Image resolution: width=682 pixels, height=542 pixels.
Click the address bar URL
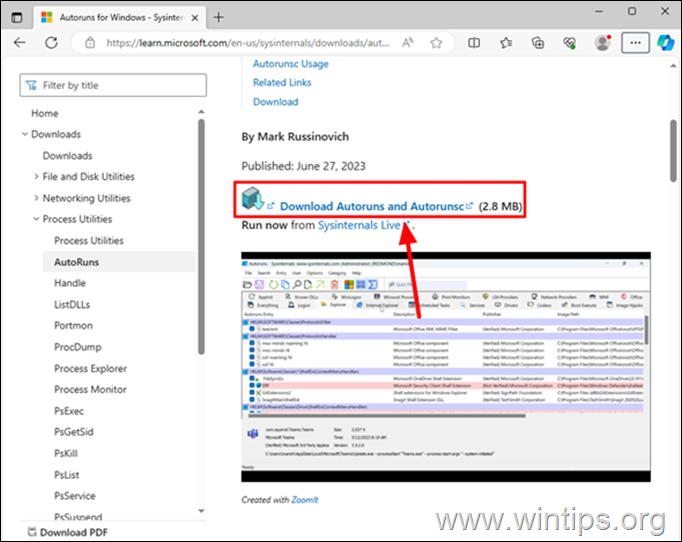[248, 43]
